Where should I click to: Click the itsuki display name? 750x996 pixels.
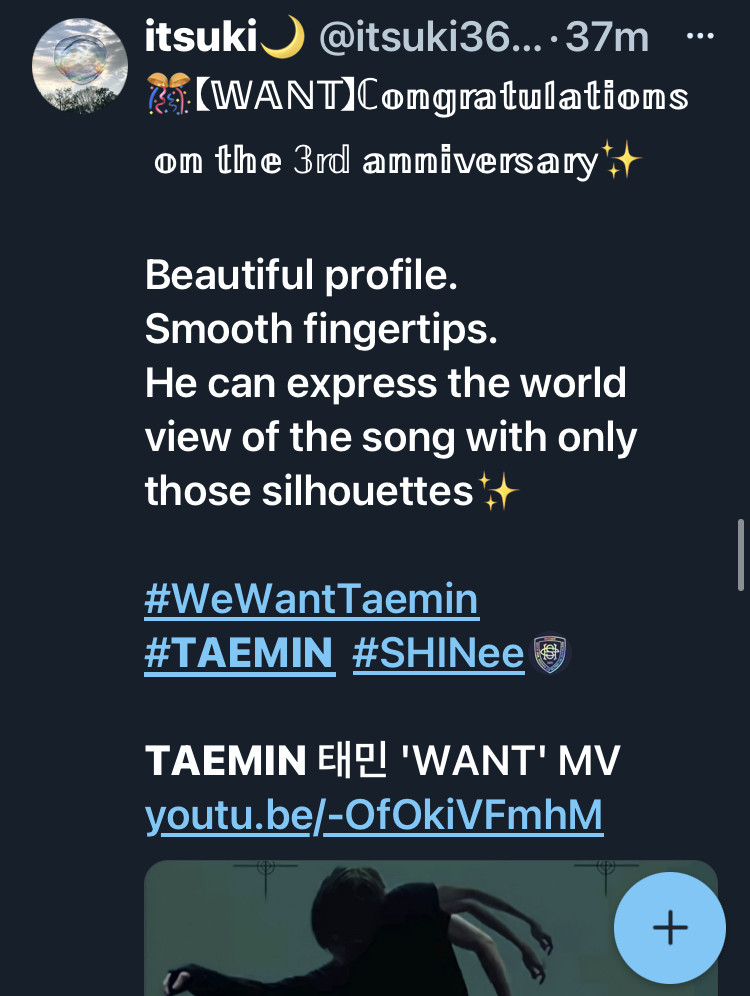click(x=201, y=36)
